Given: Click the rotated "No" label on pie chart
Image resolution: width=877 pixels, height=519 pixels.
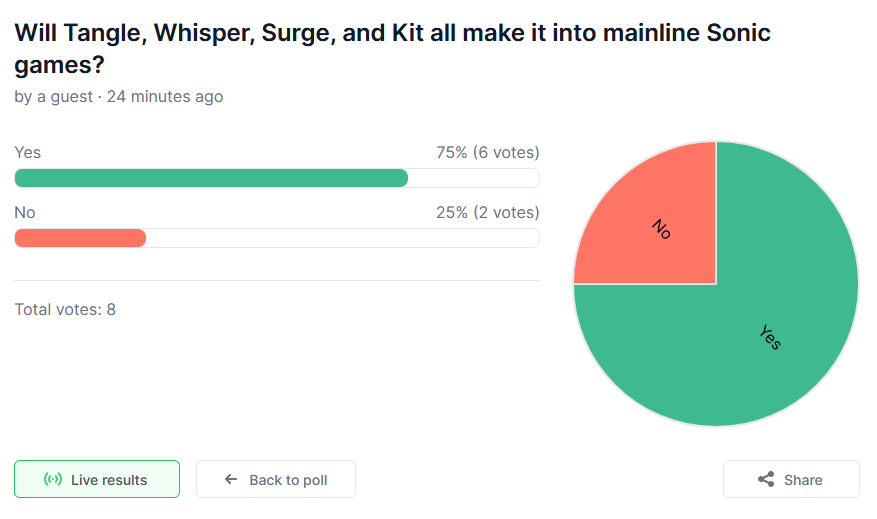Looking at the screenshot, I should click(661, 228).
